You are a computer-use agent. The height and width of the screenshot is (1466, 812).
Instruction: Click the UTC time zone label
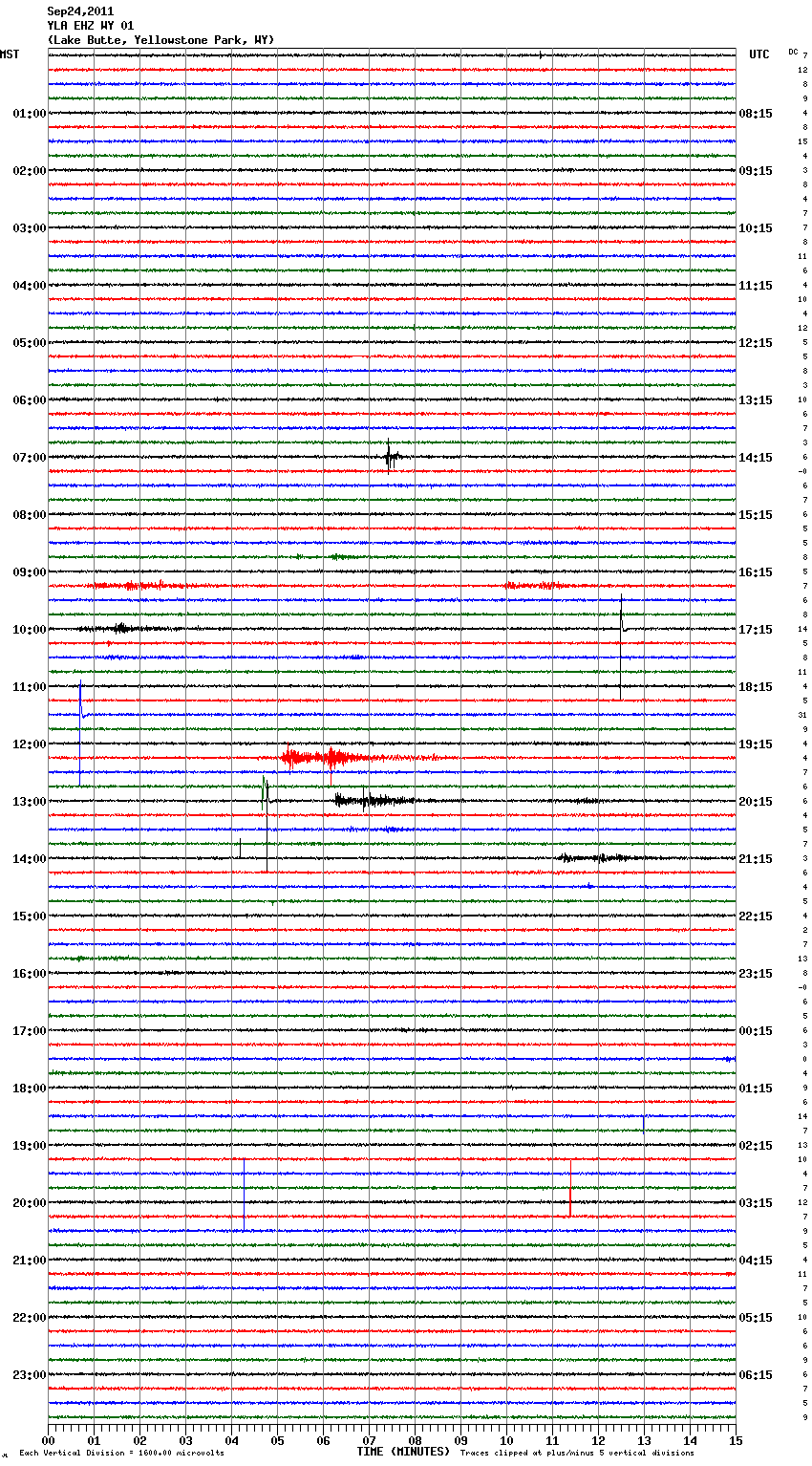pyautogui.click(x=759, y=54)
